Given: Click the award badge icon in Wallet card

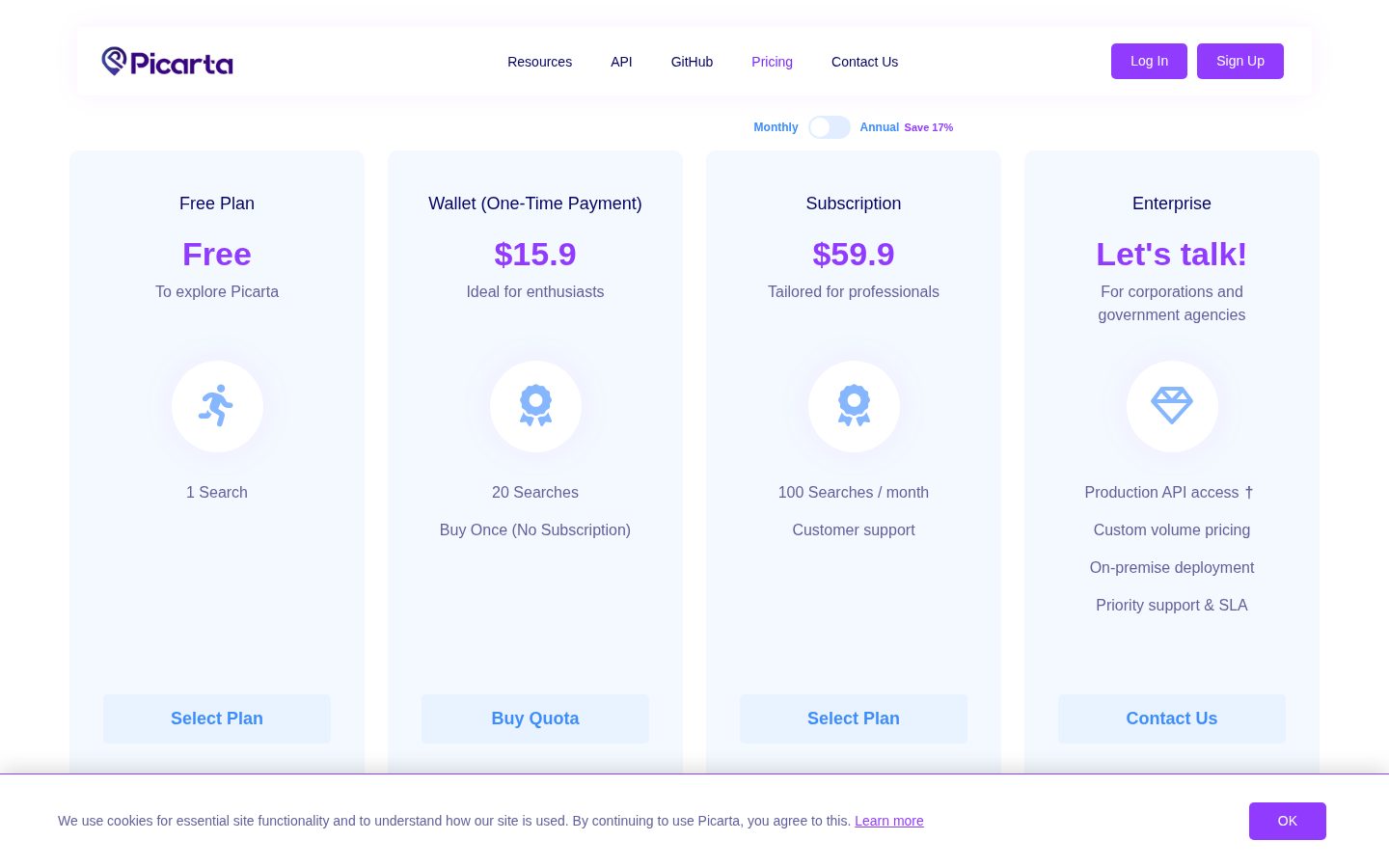Looking at the screenshot, I should click(535, 406).
